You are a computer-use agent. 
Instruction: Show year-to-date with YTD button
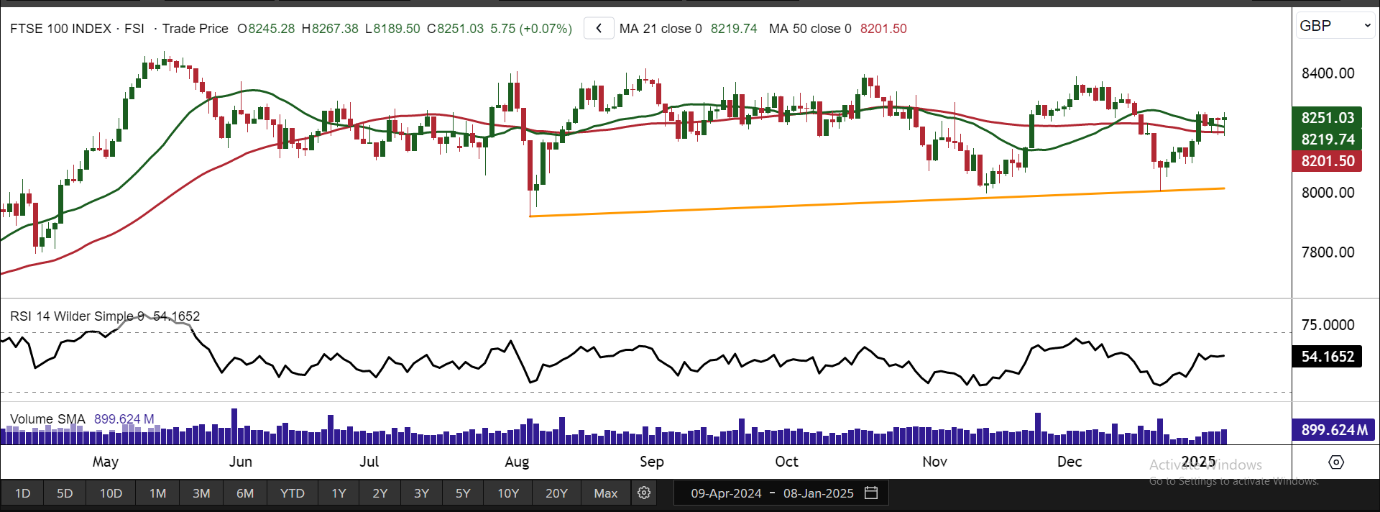point(292,493)
